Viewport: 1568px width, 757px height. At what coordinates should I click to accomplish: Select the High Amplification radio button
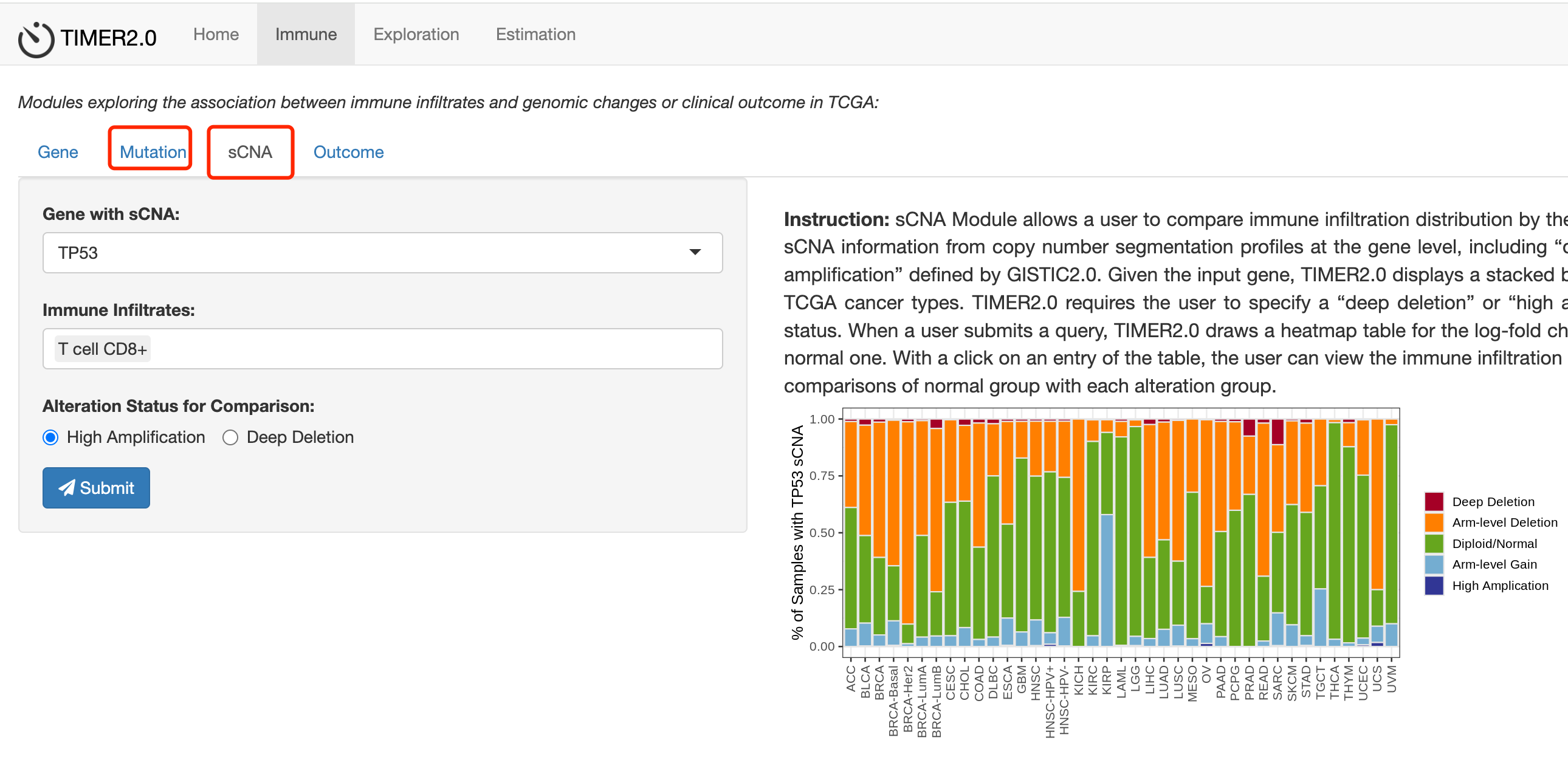[x=50, y=437]
